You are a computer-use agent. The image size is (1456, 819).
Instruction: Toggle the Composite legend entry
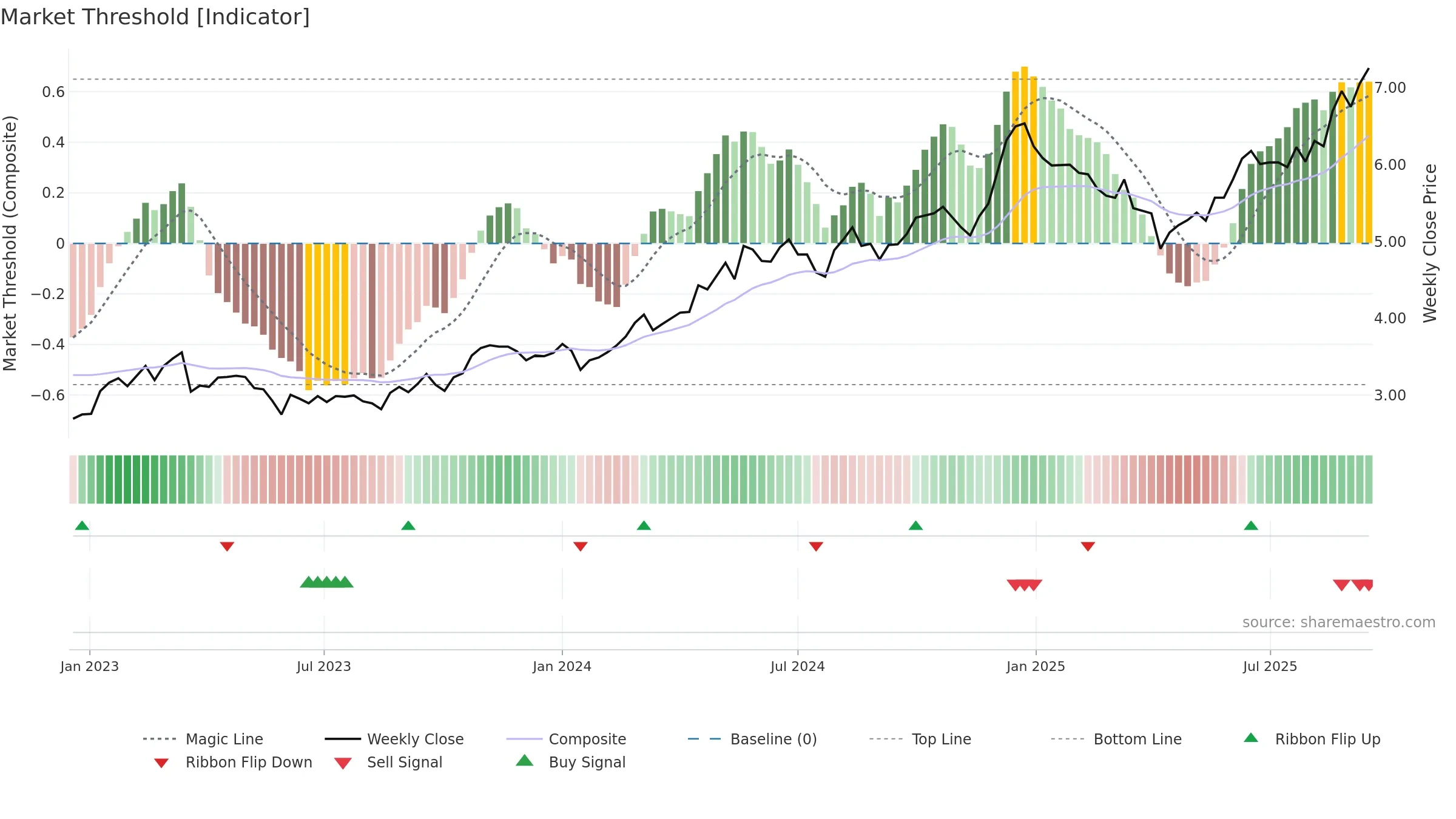(566, 739)
